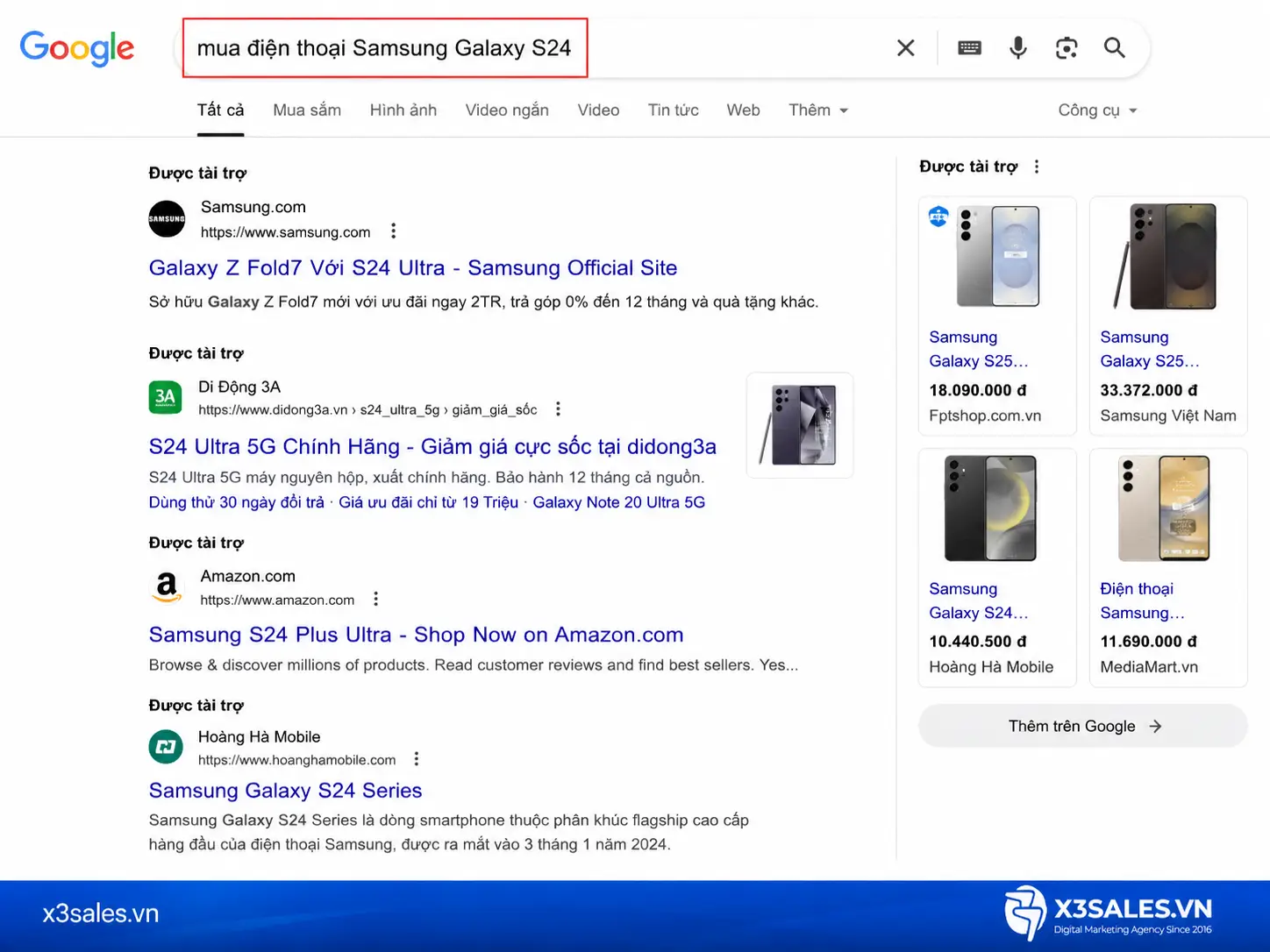Open S24 Ultra 5G Chính Hãng link
Screen dimensions: 1270x952
coord(432,447)
